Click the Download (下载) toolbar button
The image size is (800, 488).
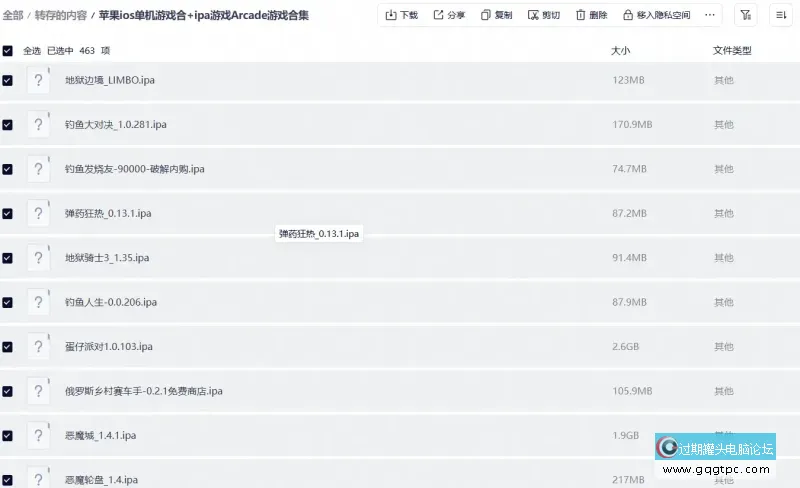(402, 15)
